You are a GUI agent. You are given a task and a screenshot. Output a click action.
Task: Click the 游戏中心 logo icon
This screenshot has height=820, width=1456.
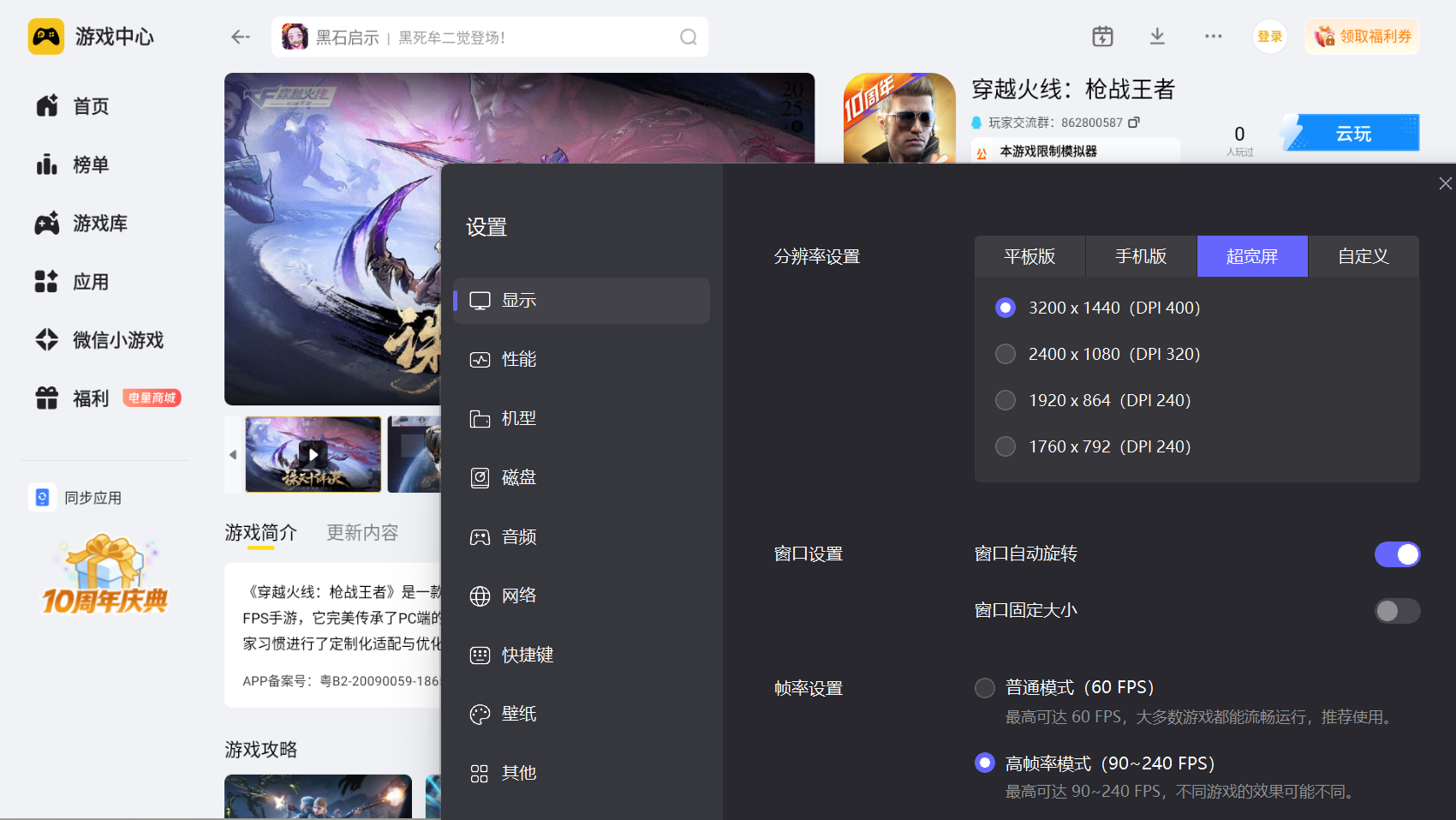(x=46, y=37)
